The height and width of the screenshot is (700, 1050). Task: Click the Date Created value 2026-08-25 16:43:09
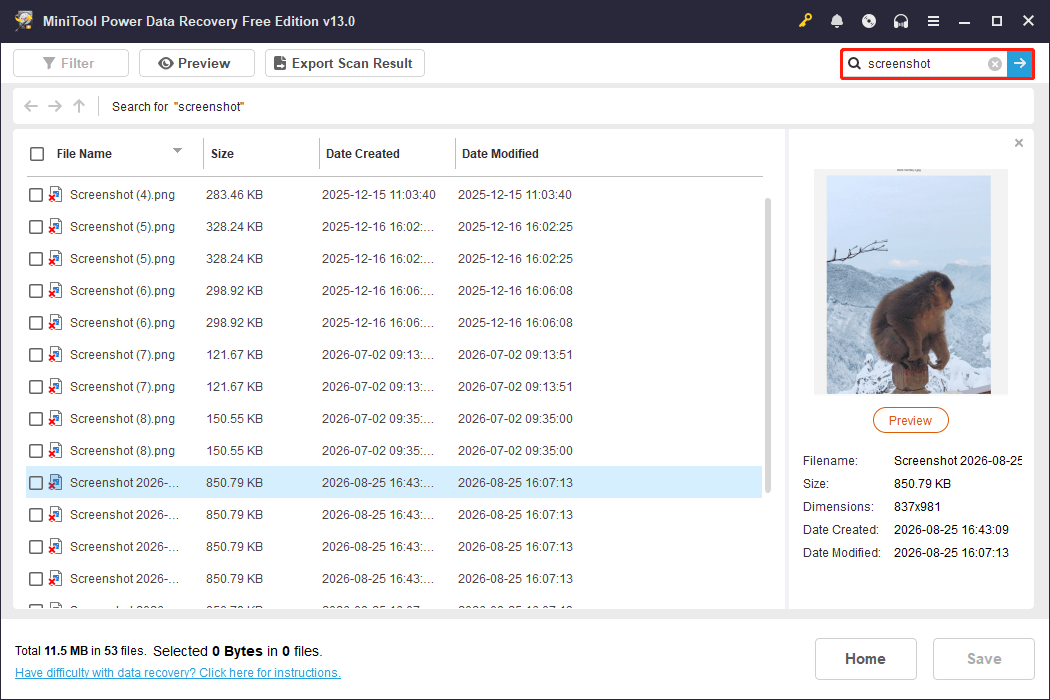(951, 530)
